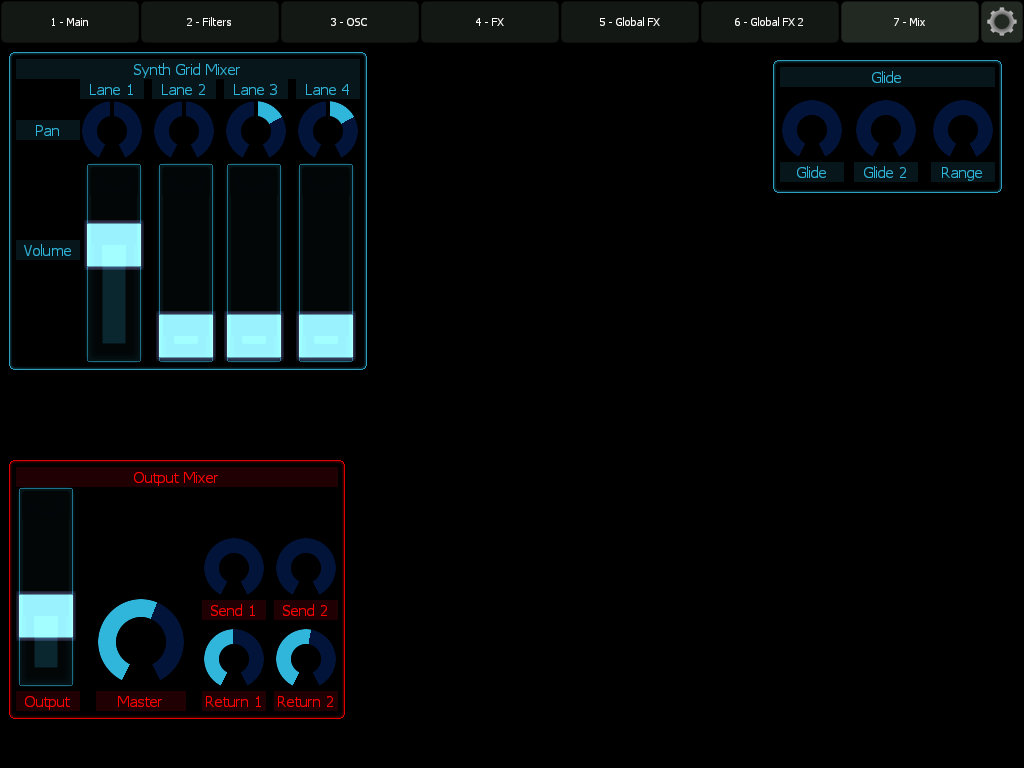Screen dimensions: 1024x768
Task: Click the Send 1 knob
Action: pyautogui.click(x=234, y=568)
